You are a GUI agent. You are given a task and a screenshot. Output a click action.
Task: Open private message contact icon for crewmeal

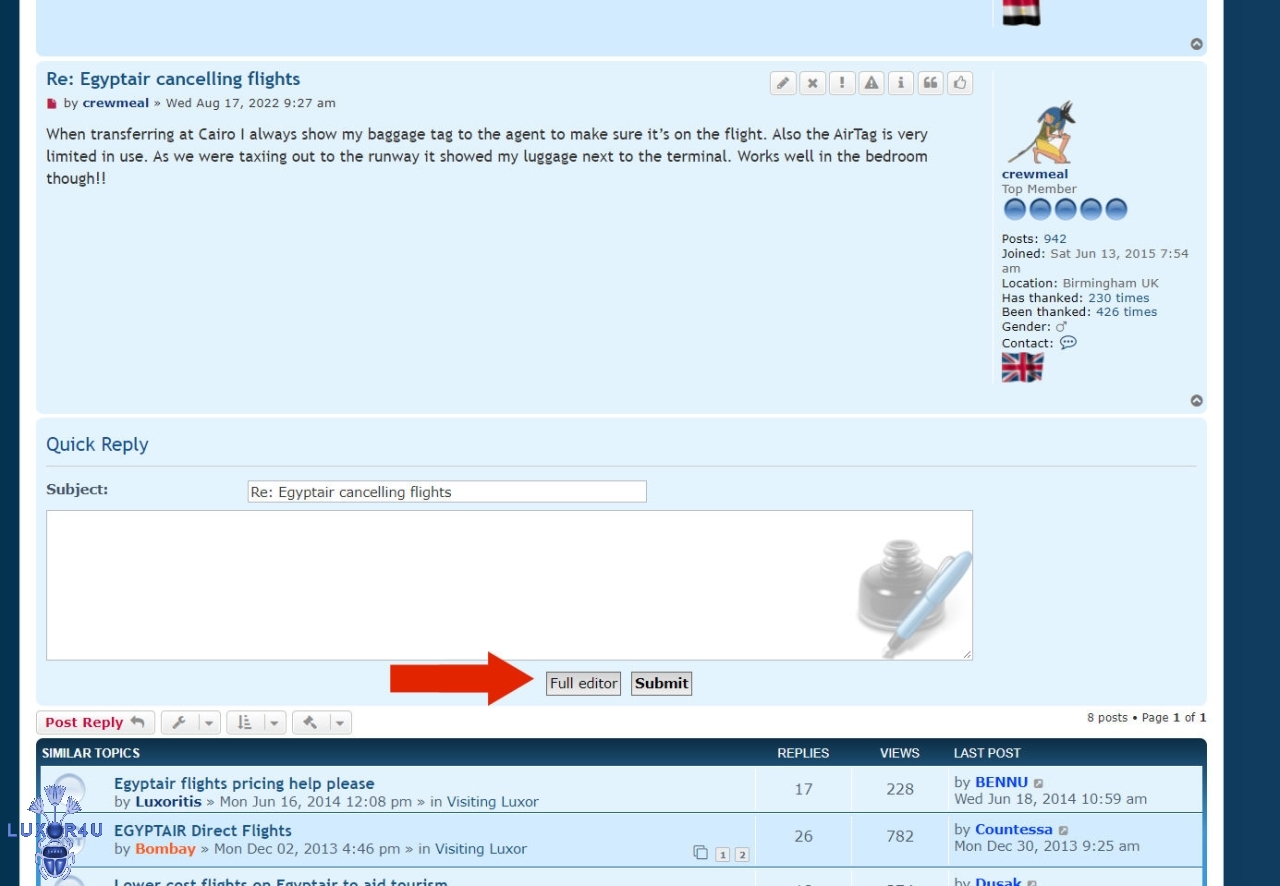click(1068, 342)
